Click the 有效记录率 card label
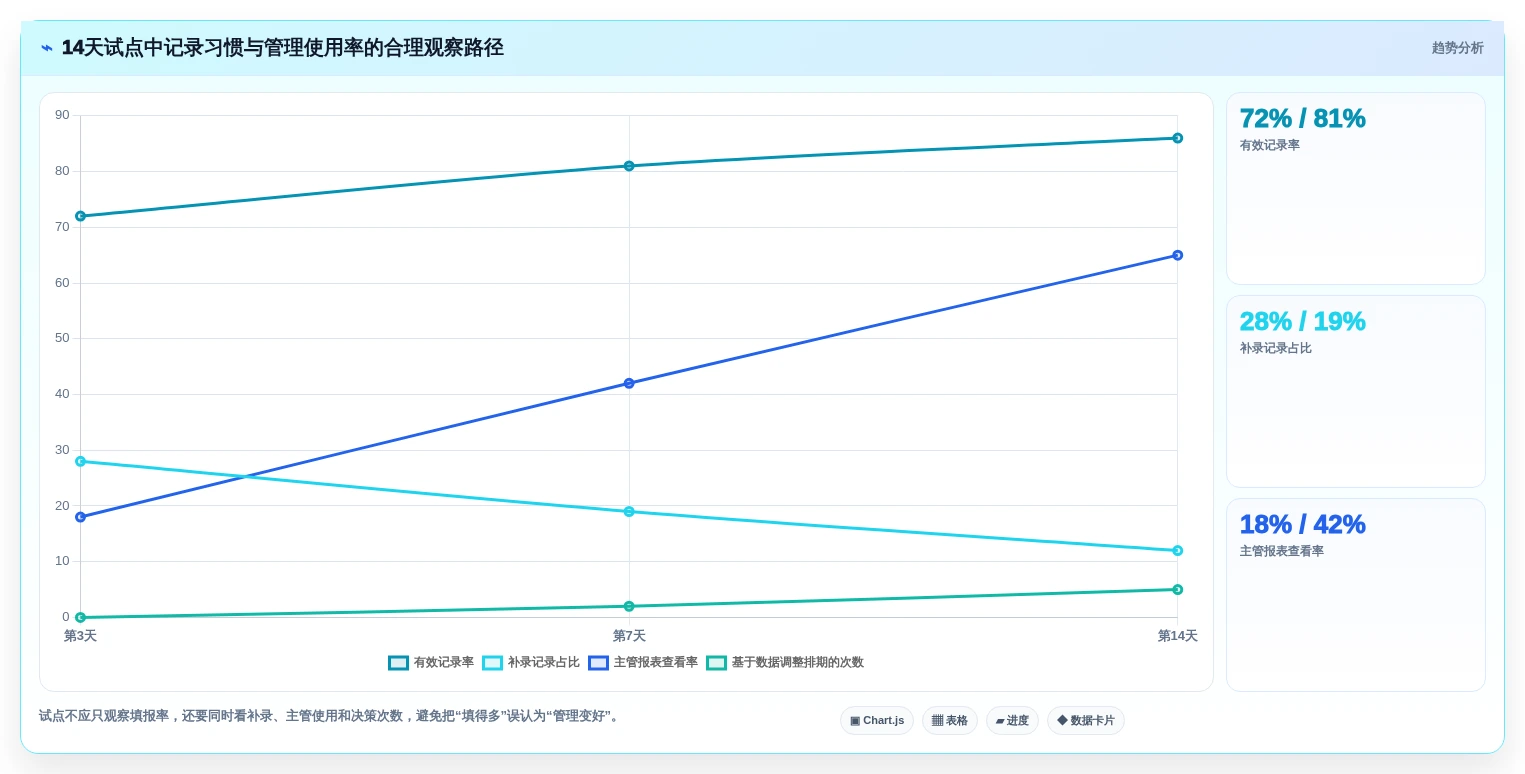This screenshot has width=1525, height=774. point(1270,145)
